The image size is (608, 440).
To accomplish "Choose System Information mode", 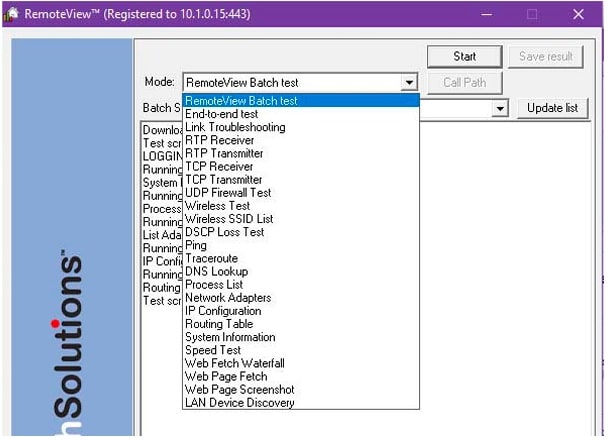I will tap(301, 337).
